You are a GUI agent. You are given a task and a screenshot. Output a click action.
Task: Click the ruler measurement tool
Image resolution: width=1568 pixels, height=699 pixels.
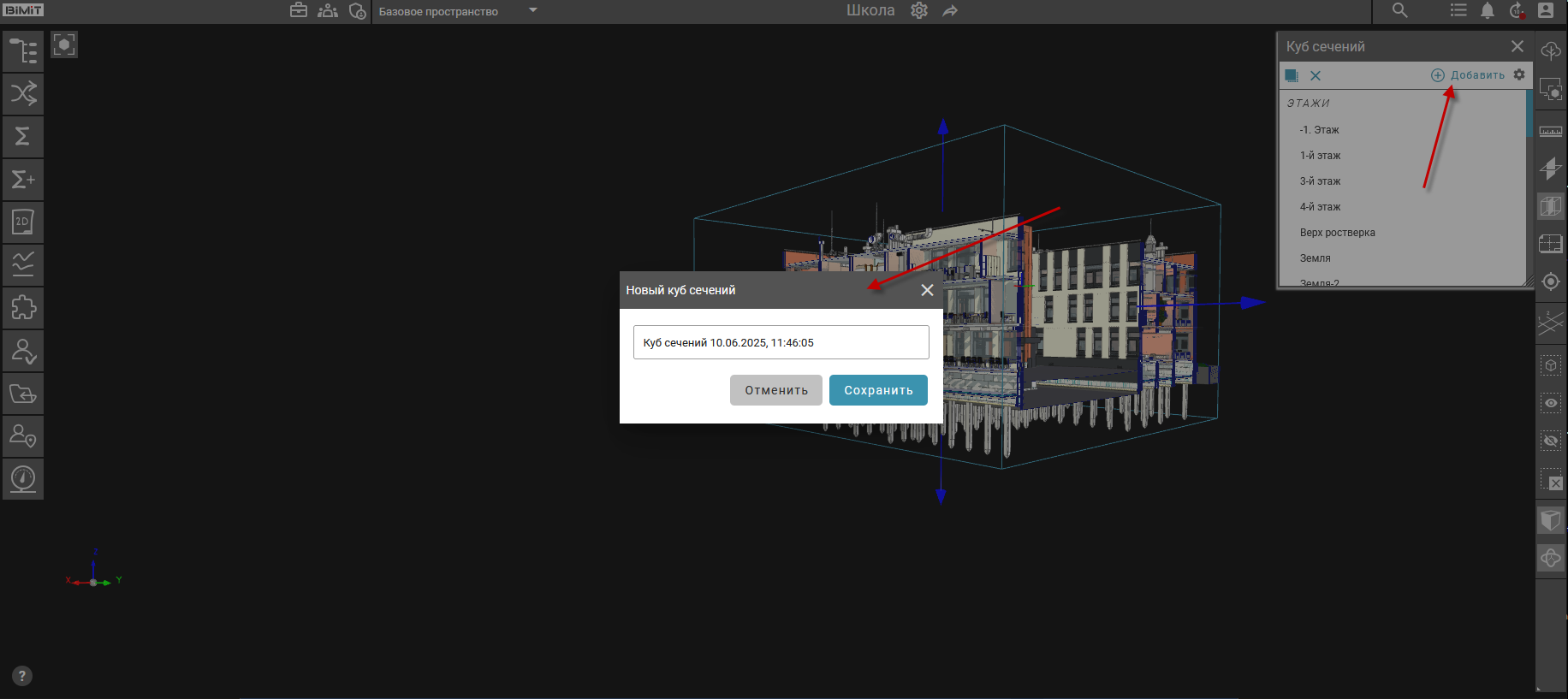tap(1551, 131)
